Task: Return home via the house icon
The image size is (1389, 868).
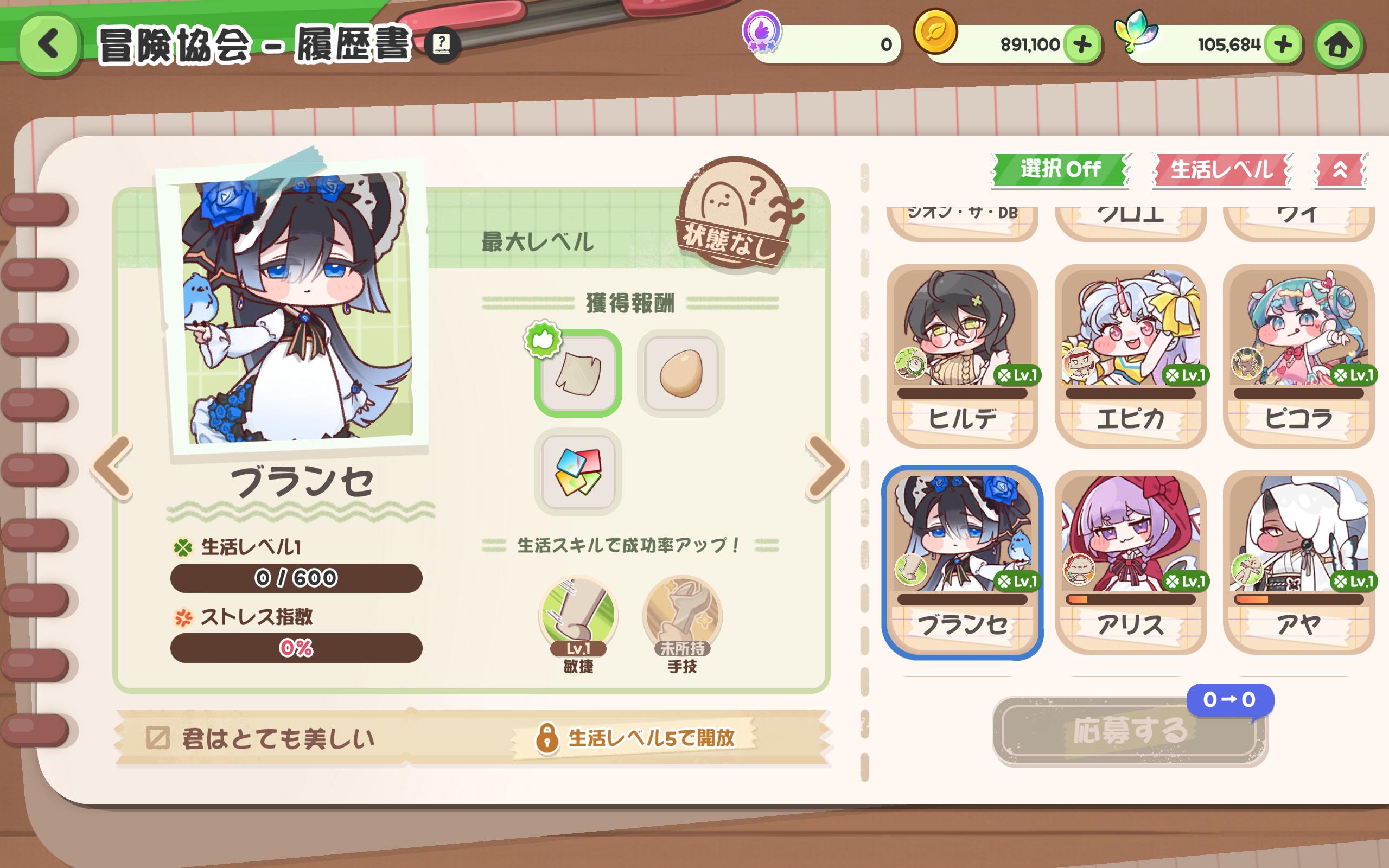Action: coord(1339,46)
